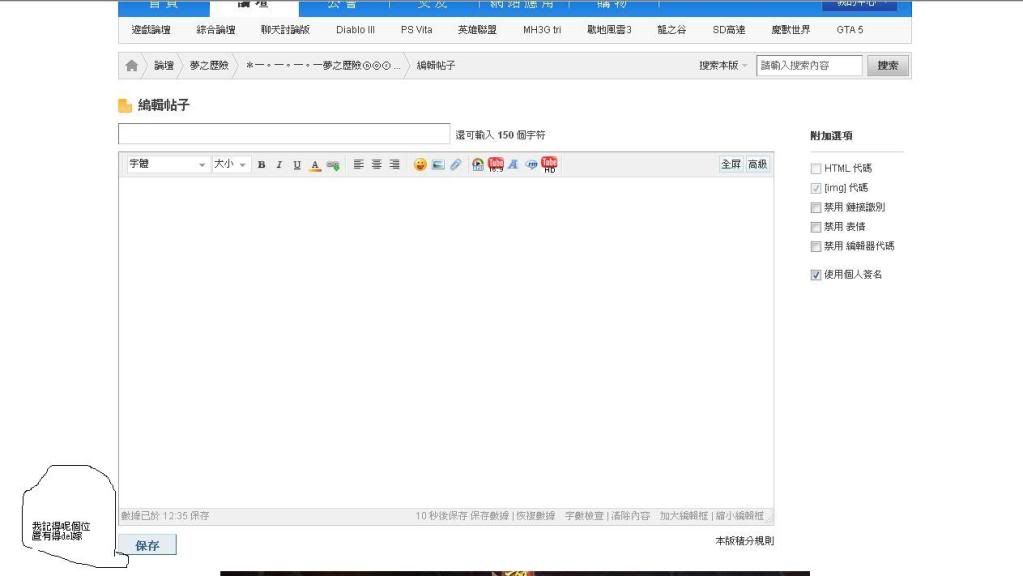This screenshot has height=576, width=1023.
Task: Go to forum home icon in breadcrumb
Action: (132, 66)
